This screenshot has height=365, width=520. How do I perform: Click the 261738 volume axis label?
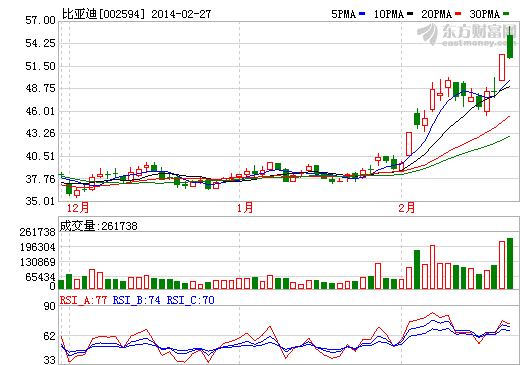click(x=37, y=232)
